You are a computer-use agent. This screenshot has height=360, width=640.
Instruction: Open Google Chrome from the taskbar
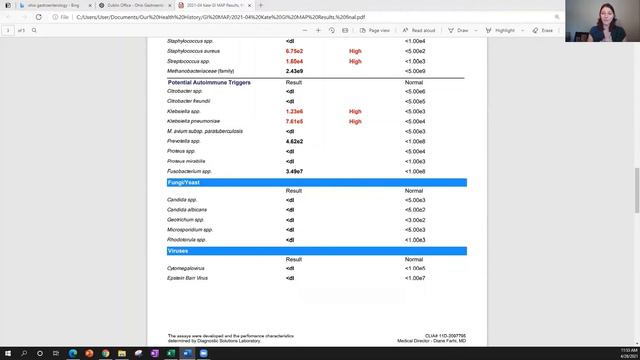click(105, 353)
